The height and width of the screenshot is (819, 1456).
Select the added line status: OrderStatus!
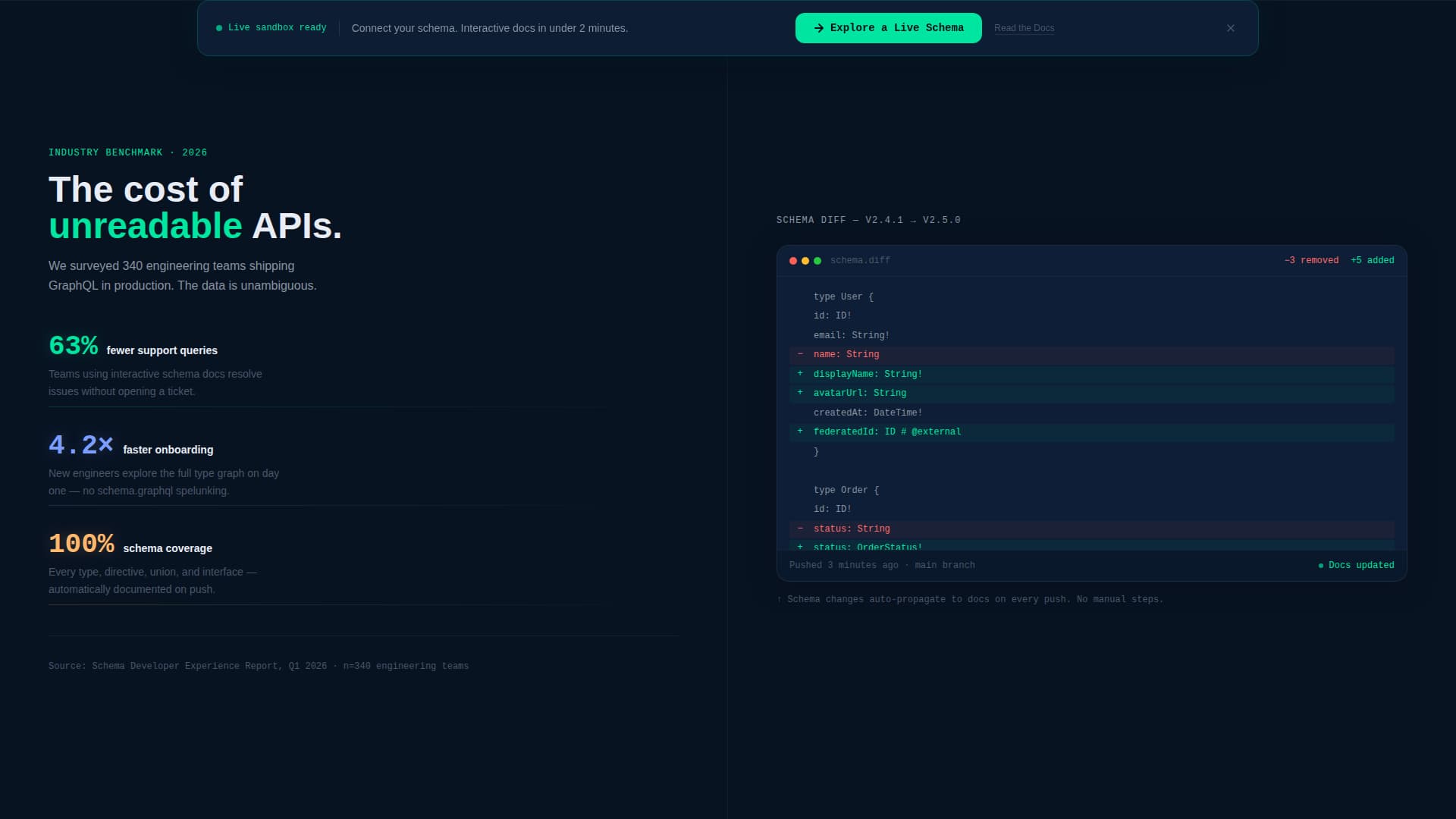coord(1091,545)
